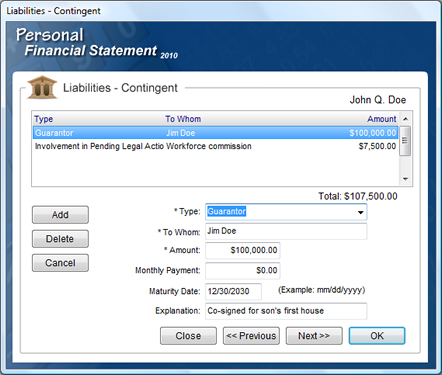Viewport: 442px width, 375px height.
Task: Click the John Q. Doe name label
Action: pos(378,100)
